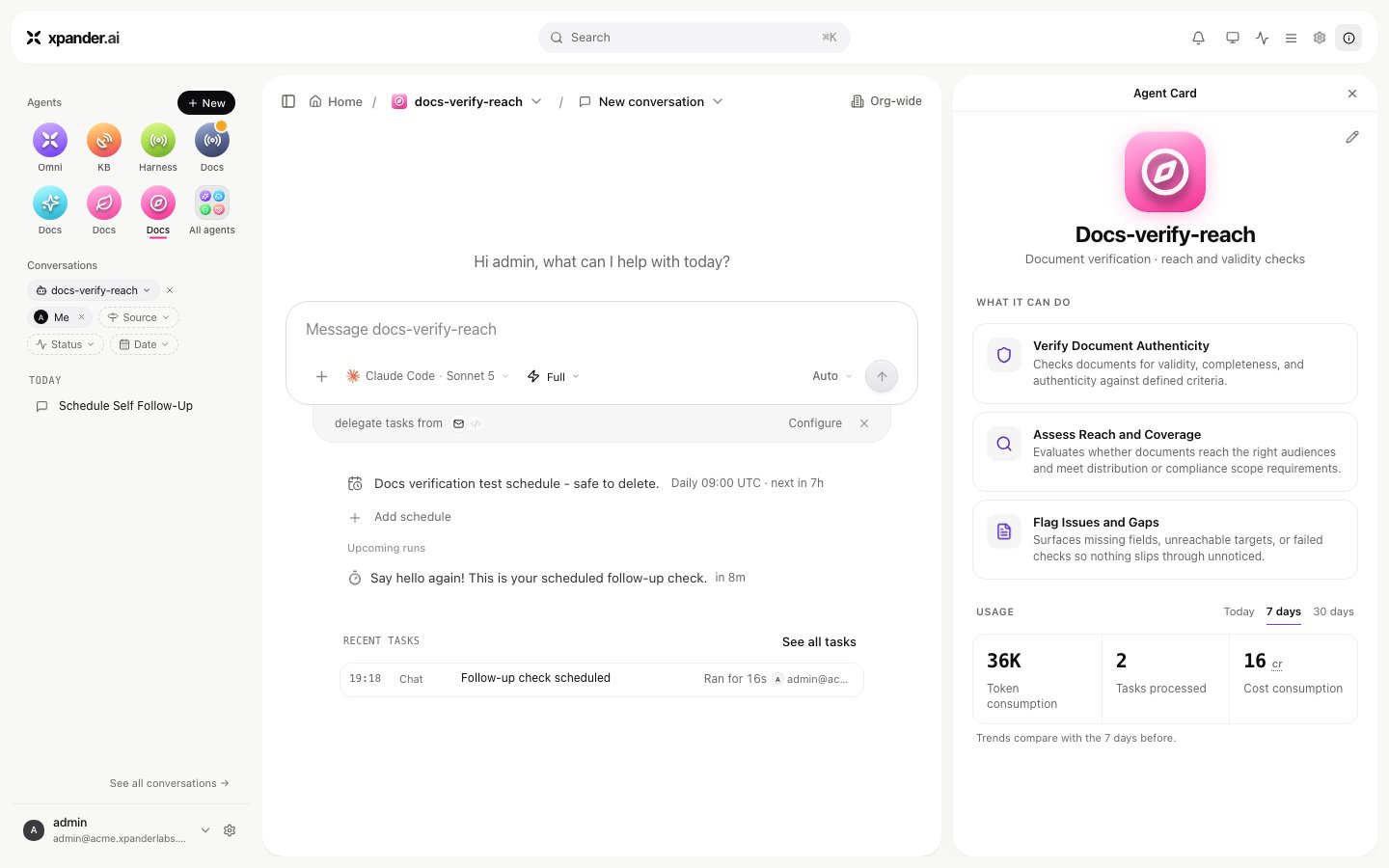Go to Home in the breadcrumb
The height and width of the screenshot is (868, 1389).
pyautogui.click(x=336, y=101)
